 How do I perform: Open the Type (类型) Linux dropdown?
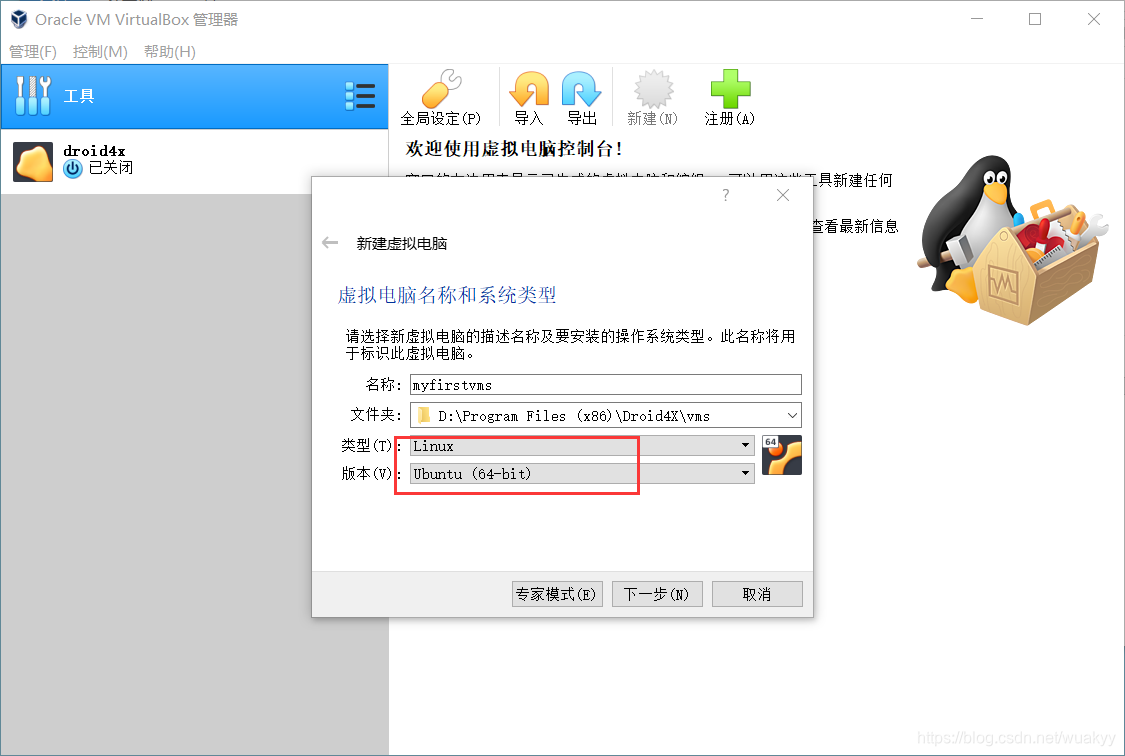(x=582, y=445)
